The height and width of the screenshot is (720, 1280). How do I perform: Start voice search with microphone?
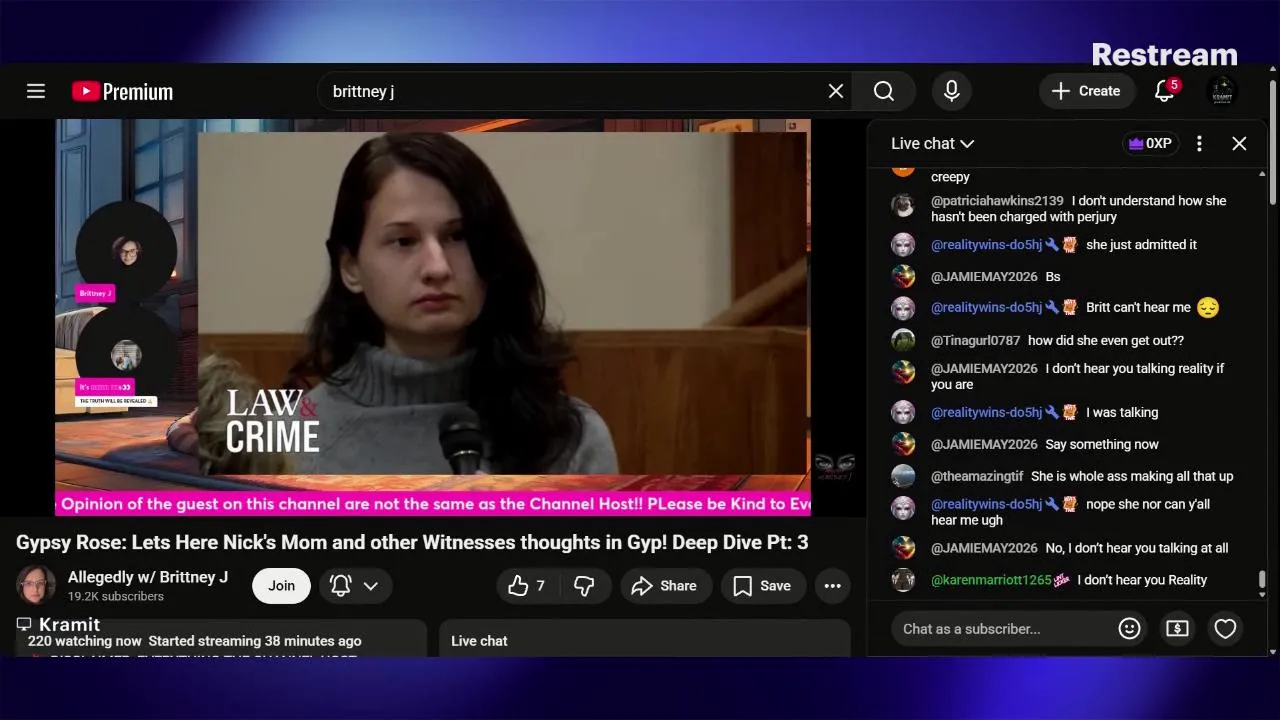click(952, 91)
